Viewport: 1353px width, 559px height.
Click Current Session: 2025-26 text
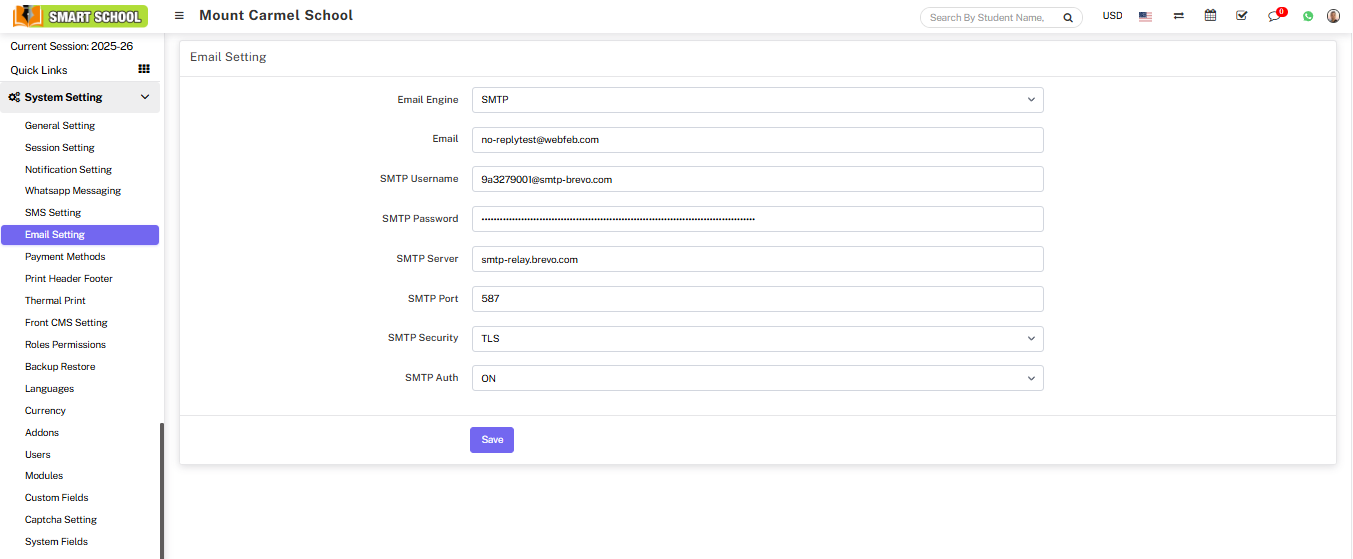71,46
